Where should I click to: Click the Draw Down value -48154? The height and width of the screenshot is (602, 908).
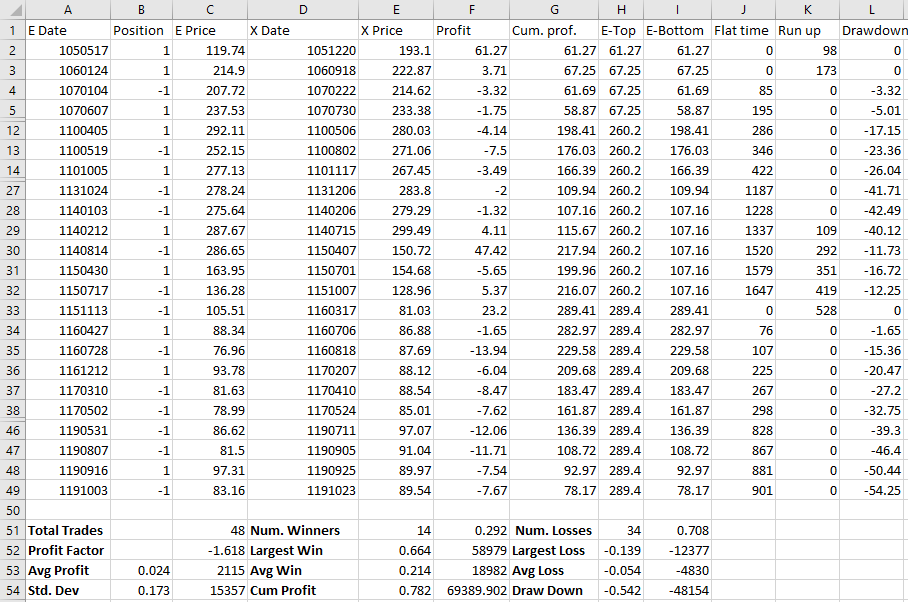click(x=677, y=591)
